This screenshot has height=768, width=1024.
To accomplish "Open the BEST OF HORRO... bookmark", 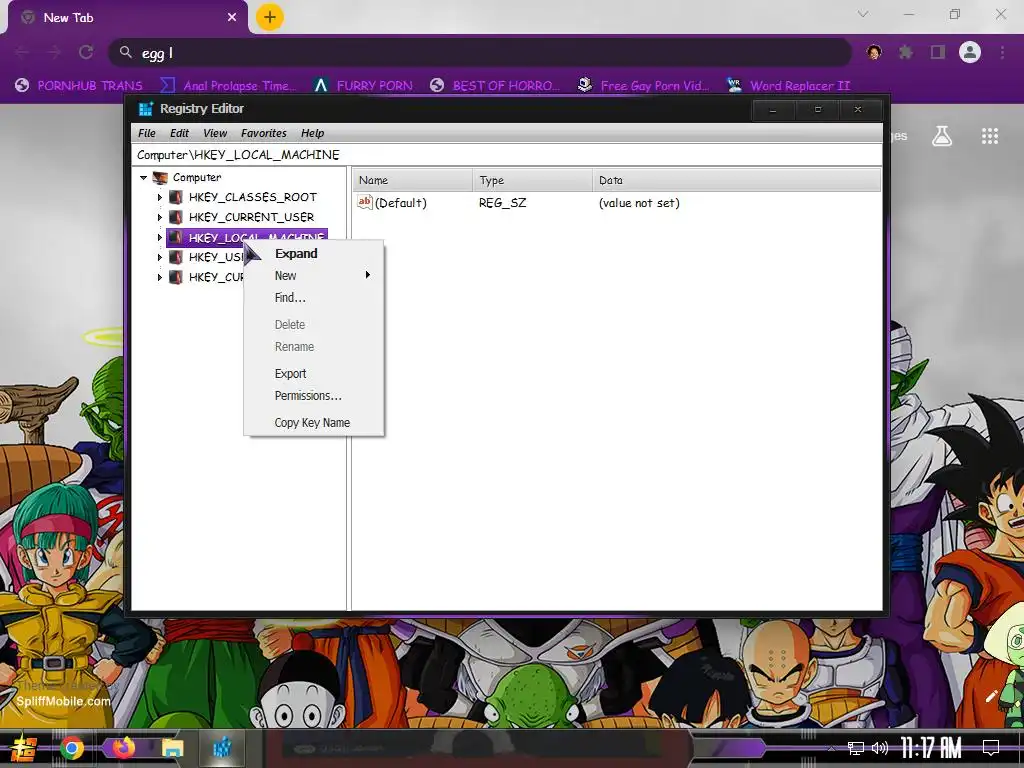I will point(496,86).
